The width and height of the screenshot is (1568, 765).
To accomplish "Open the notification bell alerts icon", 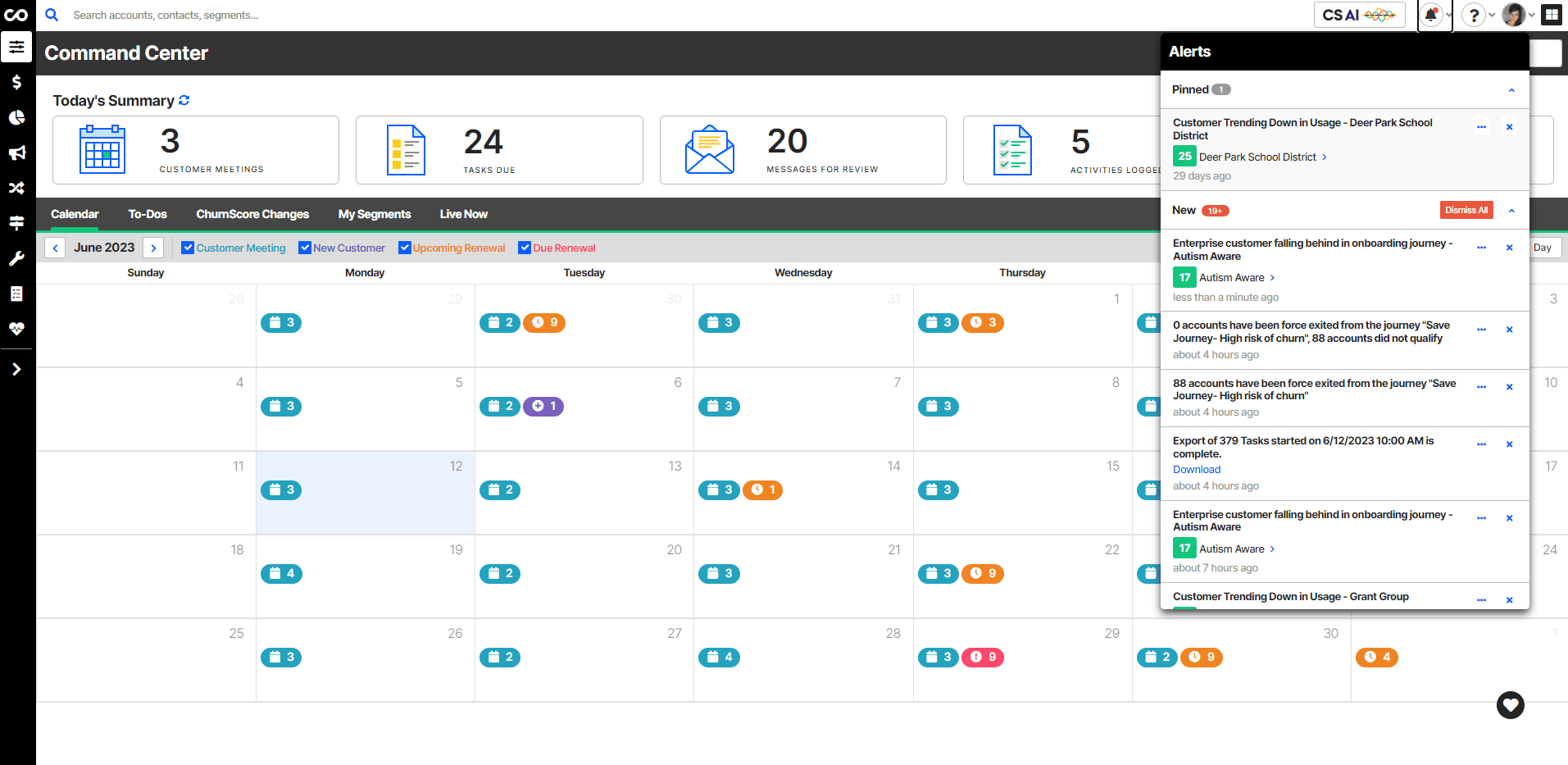I will (x=1430, y=15).
